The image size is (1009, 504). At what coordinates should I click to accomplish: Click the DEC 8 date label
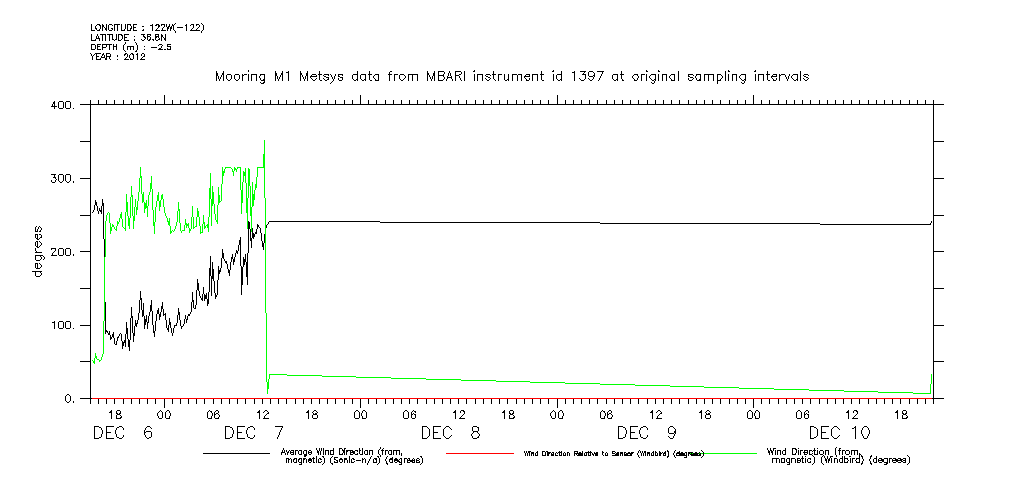pyautogui.click(x=450, y=433)
